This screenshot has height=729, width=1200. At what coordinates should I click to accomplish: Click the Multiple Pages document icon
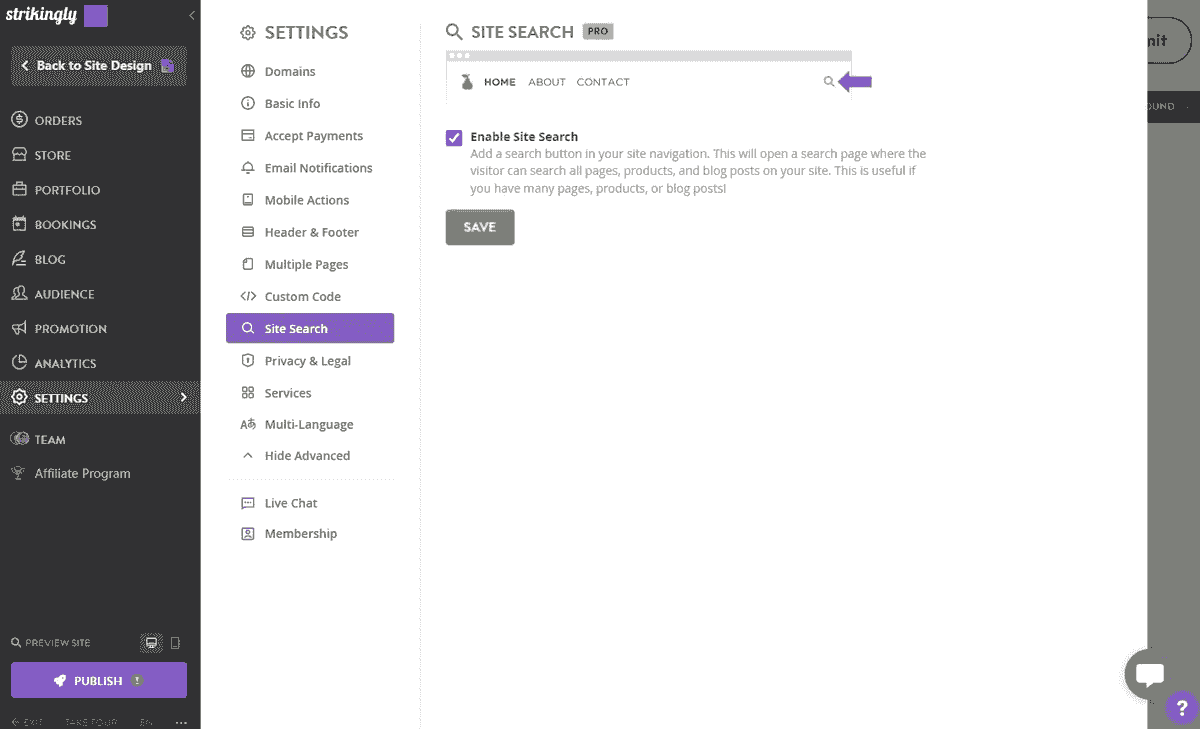(x=248, y=264)
